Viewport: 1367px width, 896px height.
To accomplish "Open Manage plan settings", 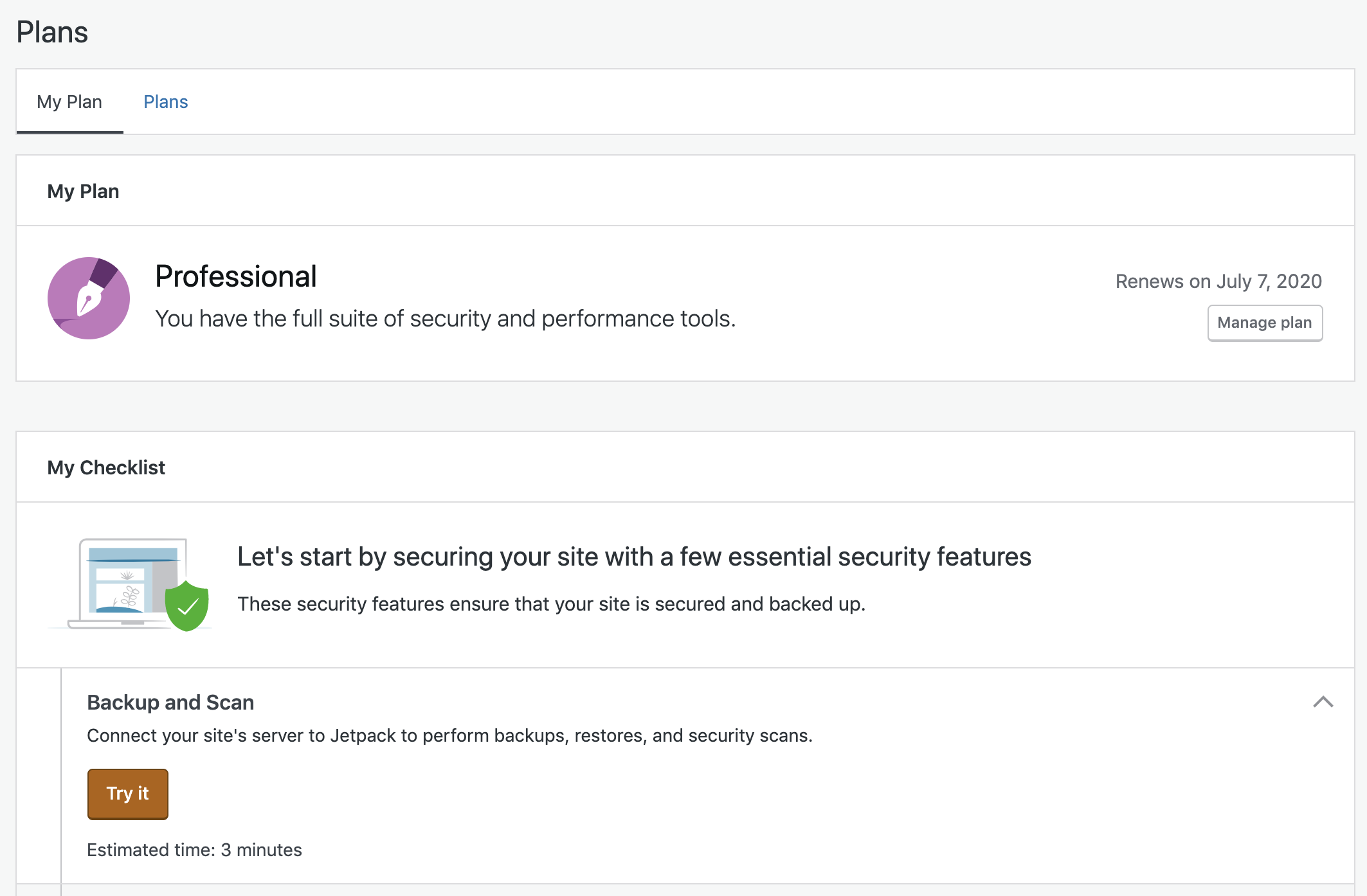I will (x=1264, y=323).
